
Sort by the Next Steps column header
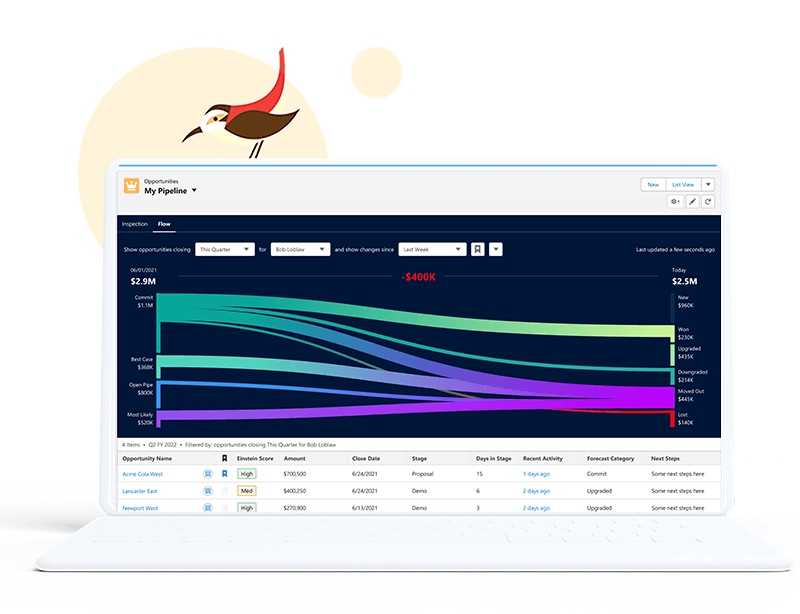[665, 458]
